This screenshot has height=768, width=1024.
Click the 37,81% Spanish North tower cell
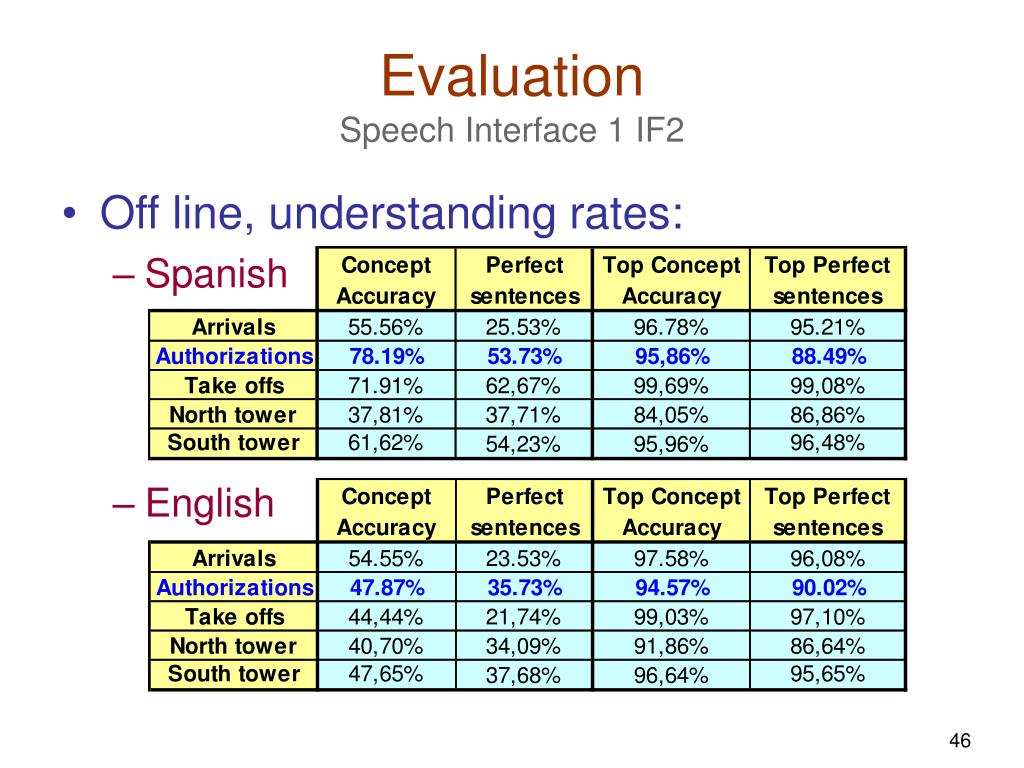[385, 415]
